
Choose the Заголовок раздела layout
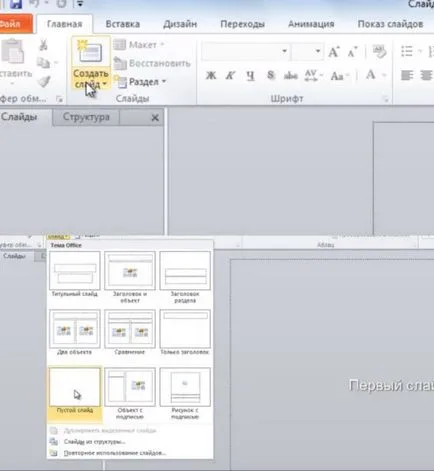185,277
